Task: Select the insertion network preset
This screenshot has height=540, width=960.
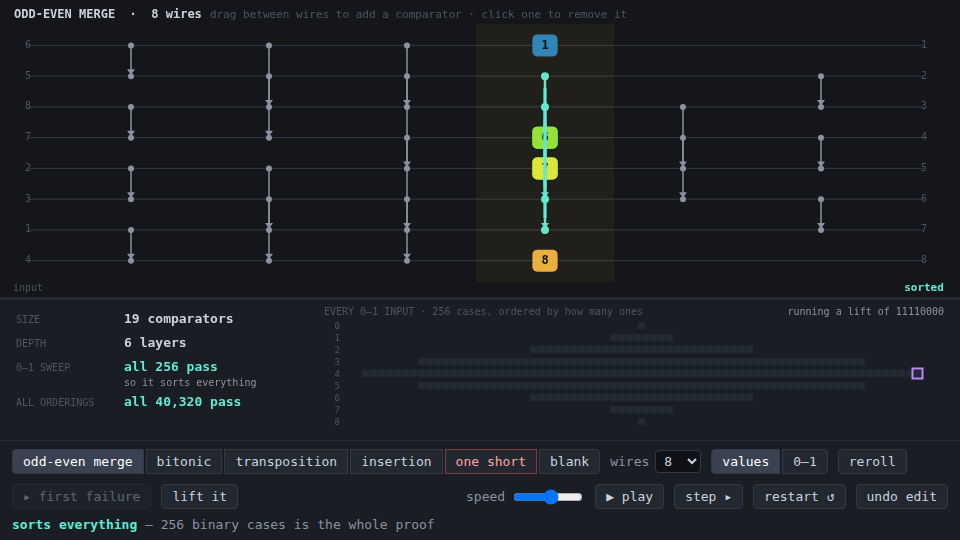Action: [396, 462]
